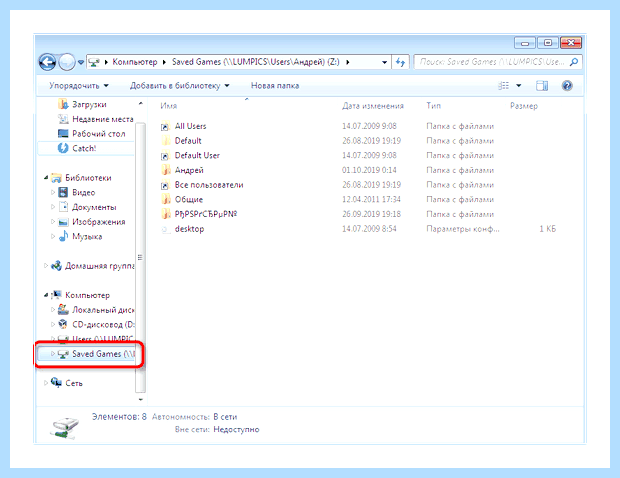Open Загрузки in the navigation pane

tap(89, 104)
